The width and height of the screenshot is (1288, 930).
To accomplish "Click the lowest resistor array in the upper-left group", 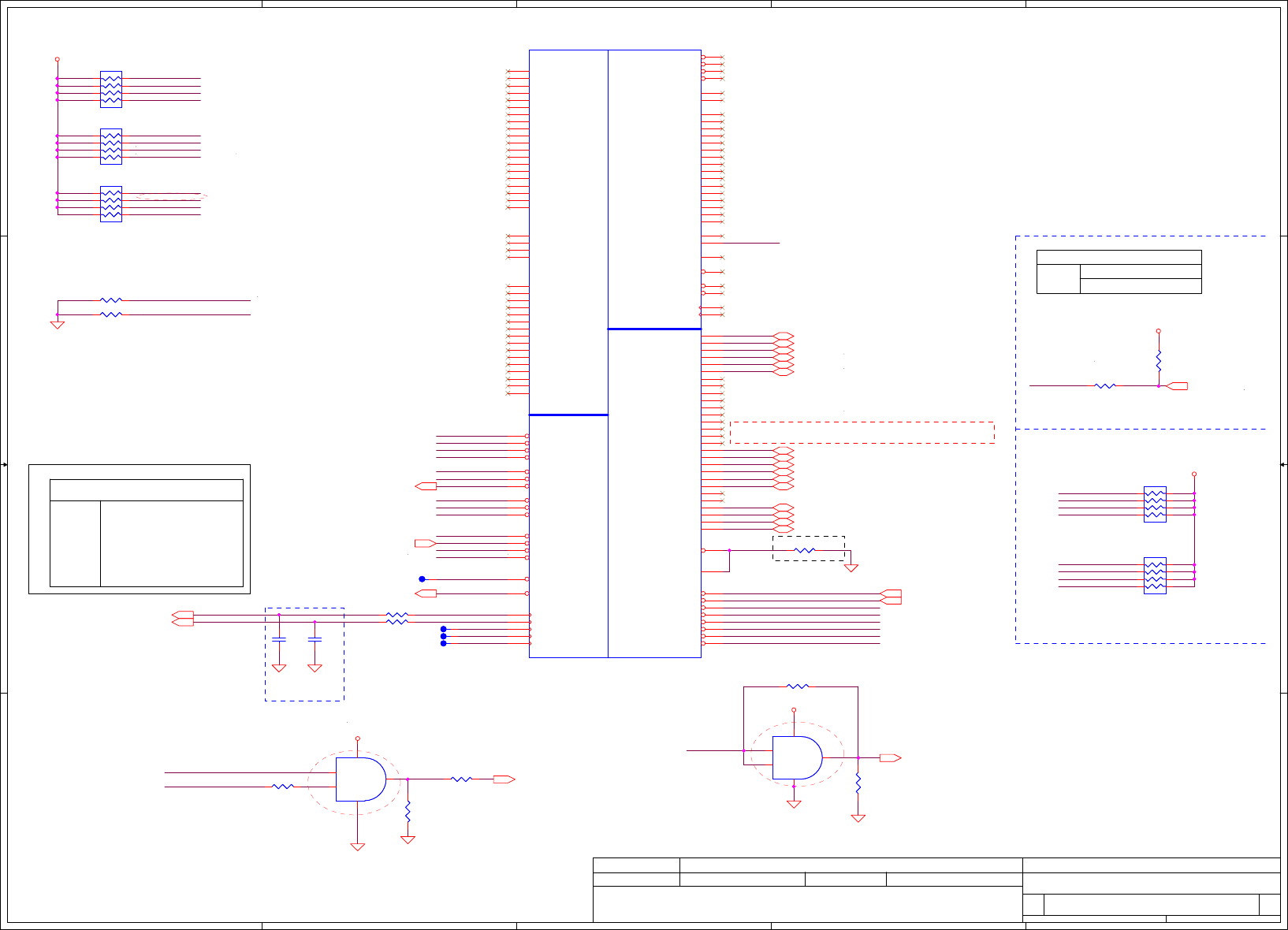I will click(111, 204).
